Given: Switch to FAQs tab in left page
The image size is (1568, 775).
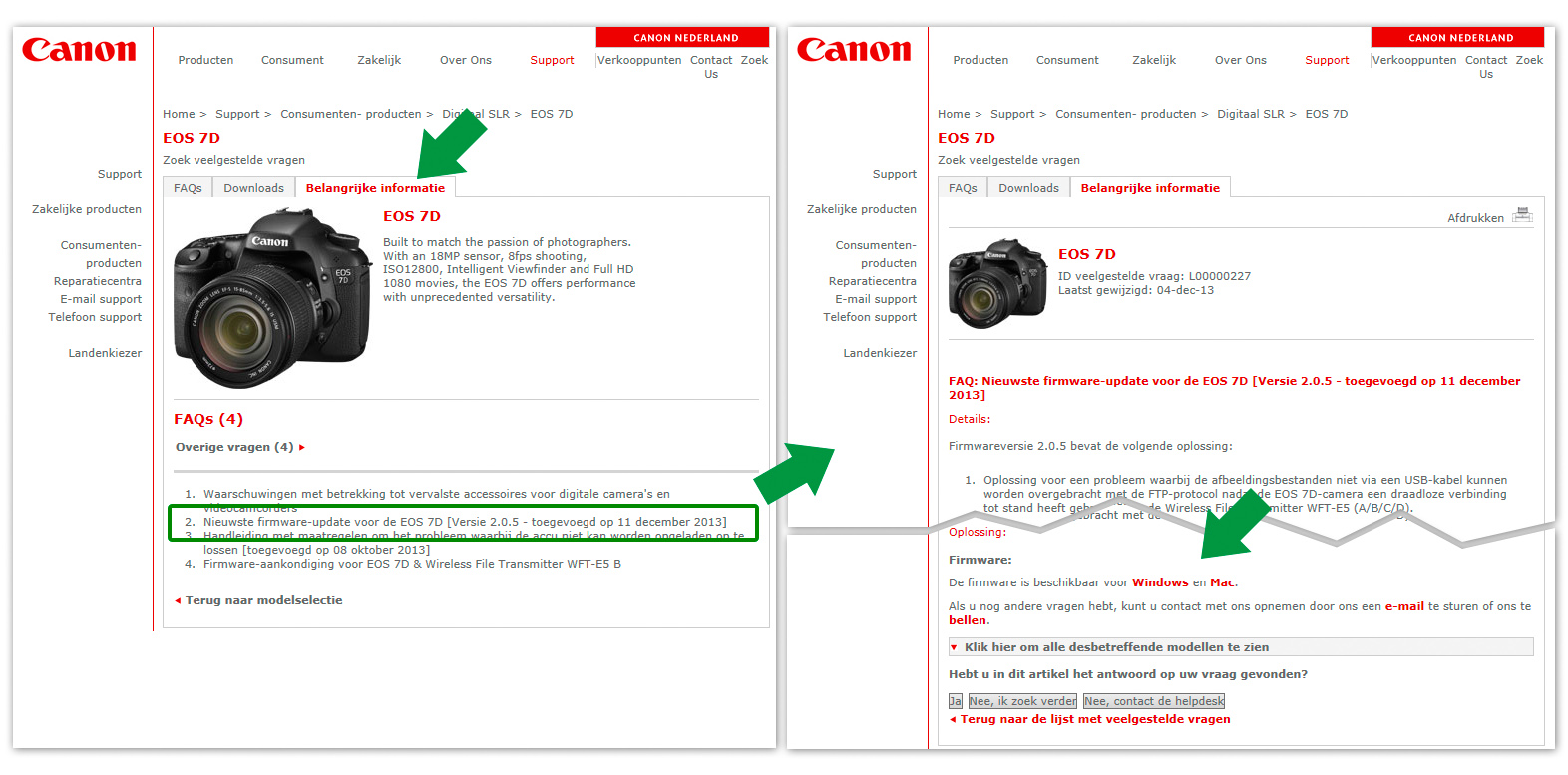Looking at the screenshot, I should (188, 188).
